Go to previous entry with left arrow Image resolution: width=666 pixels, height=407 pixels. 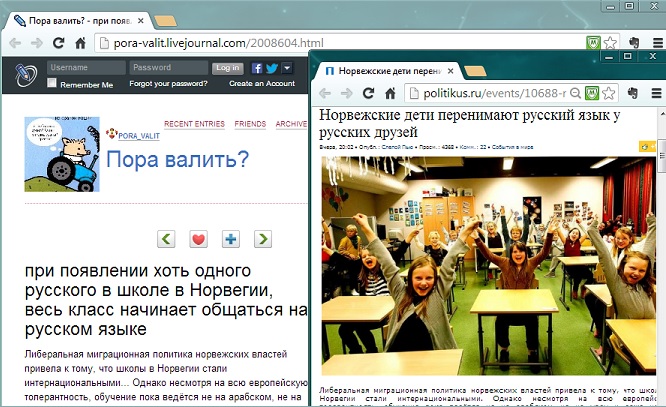click(167, 239)
